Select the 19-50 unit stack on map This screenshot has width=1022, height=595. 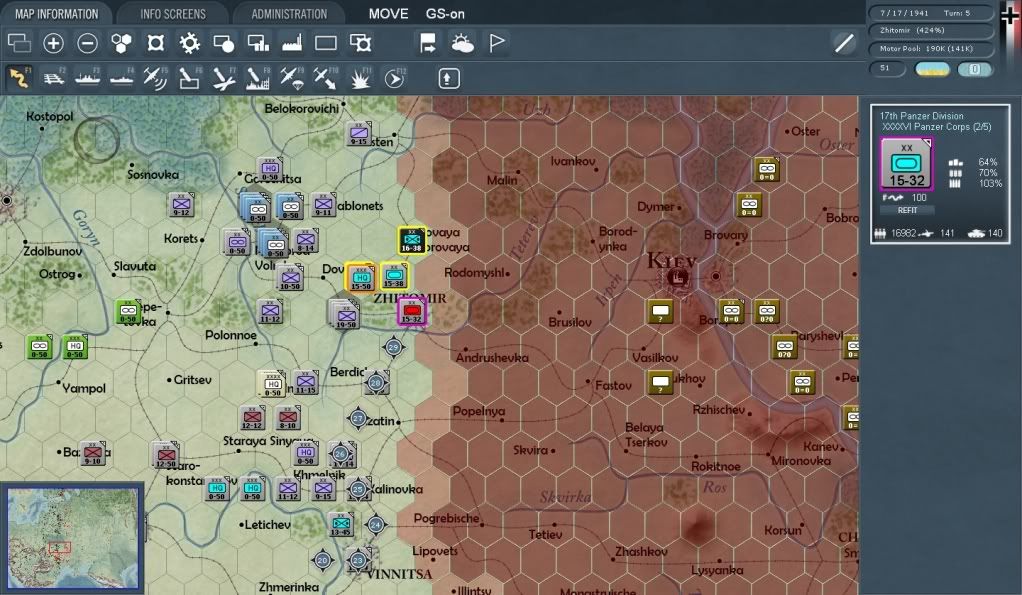coord(345,315)
